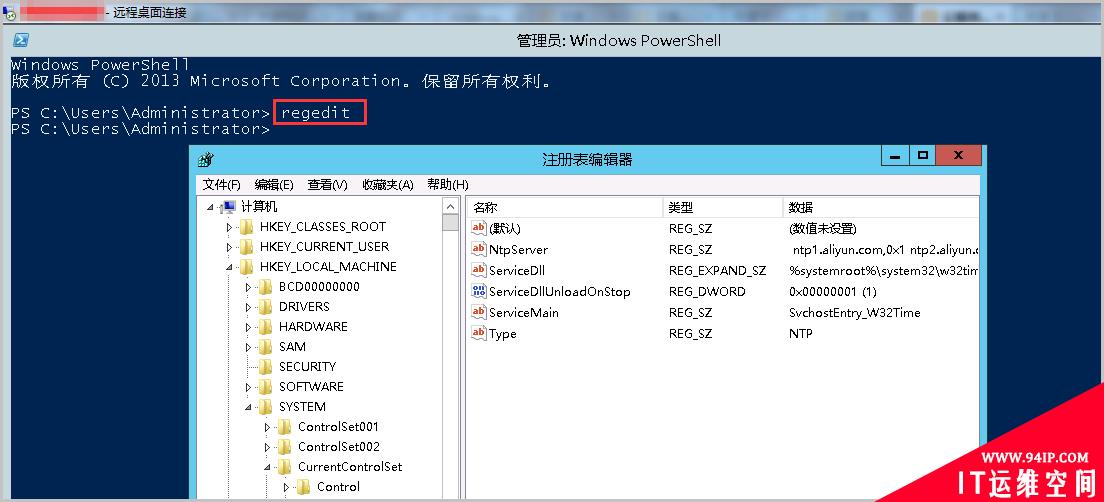Select the NtpServer value name

click(x=518, y=249)
